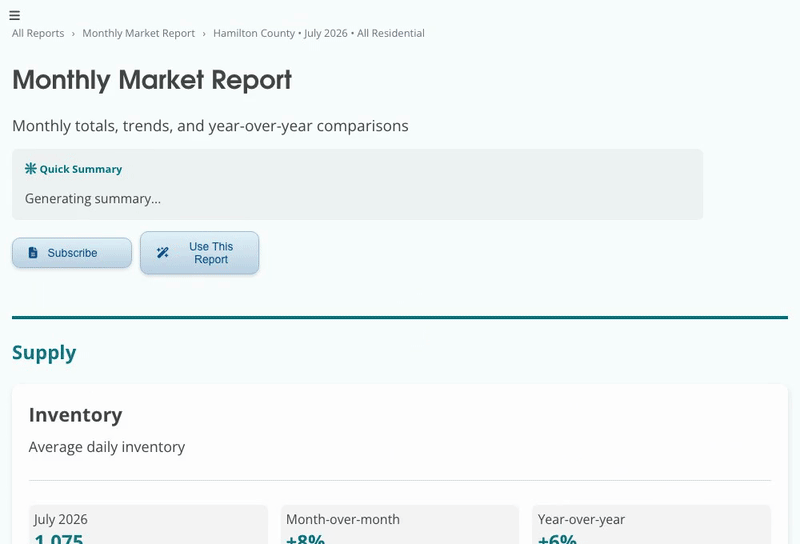Click the Inventory card title

[76, 415]
